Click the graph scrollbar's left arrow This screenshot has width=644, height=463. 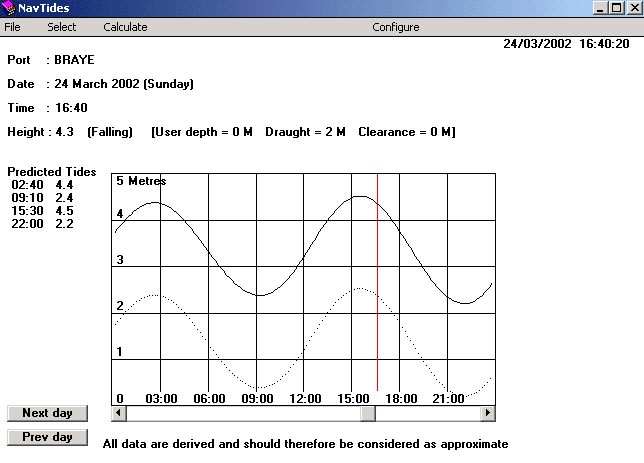[118, 412]
